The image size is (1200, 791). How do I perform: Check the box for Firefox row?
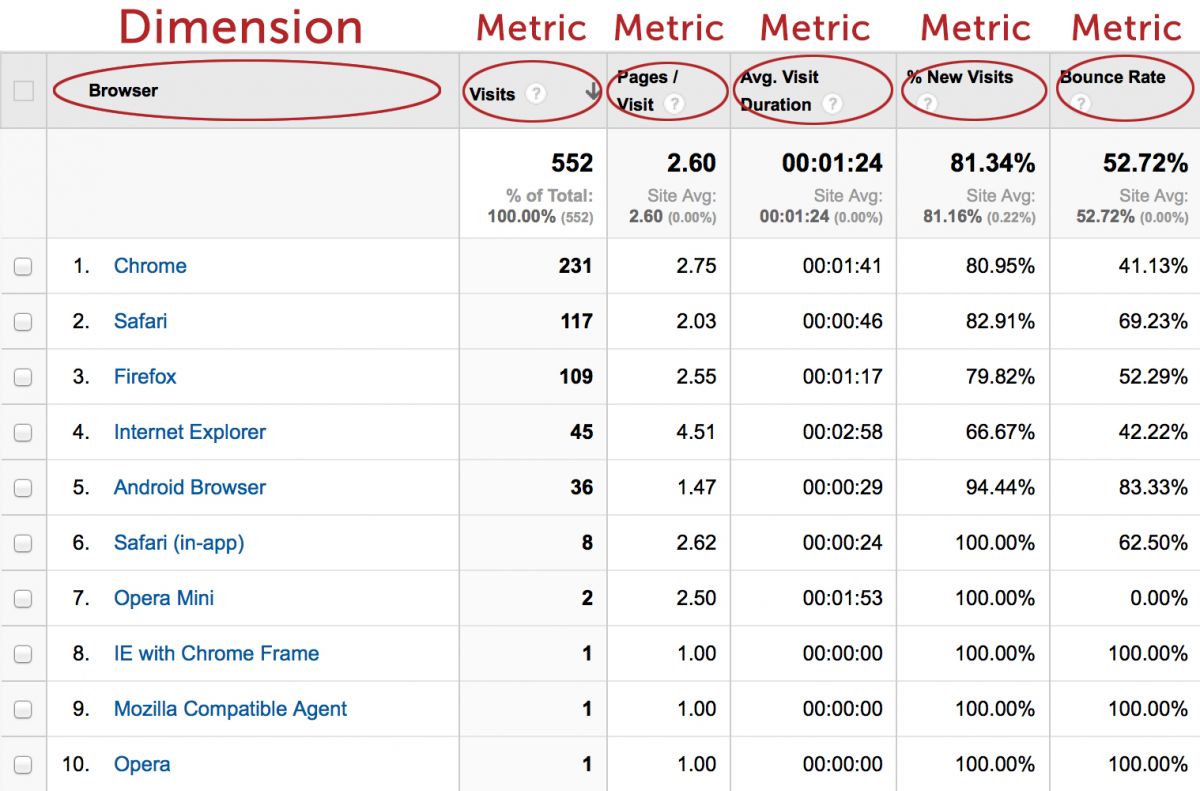pyautogui.click(x=23, y=378)
